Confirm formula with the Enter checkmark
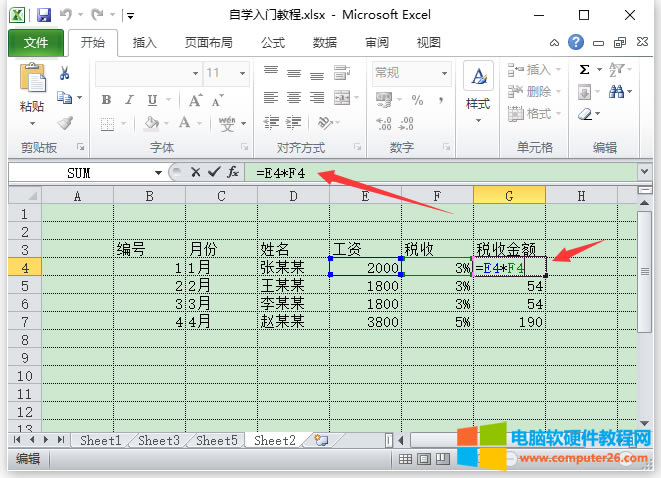661x478 pixels. tap(213, 173)
